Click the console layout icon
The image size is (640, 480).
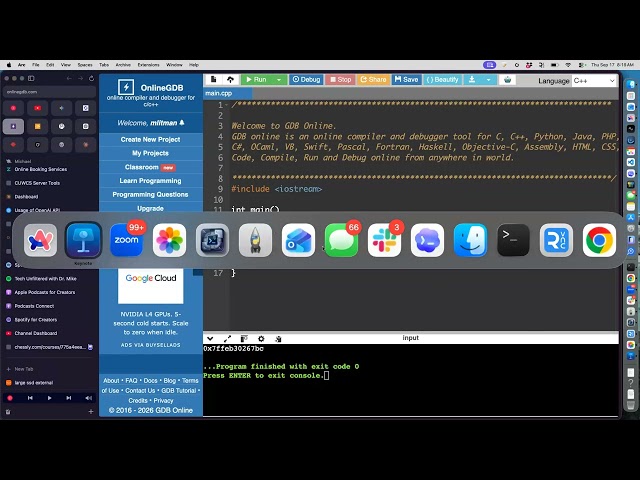click(x=244, y=338)
